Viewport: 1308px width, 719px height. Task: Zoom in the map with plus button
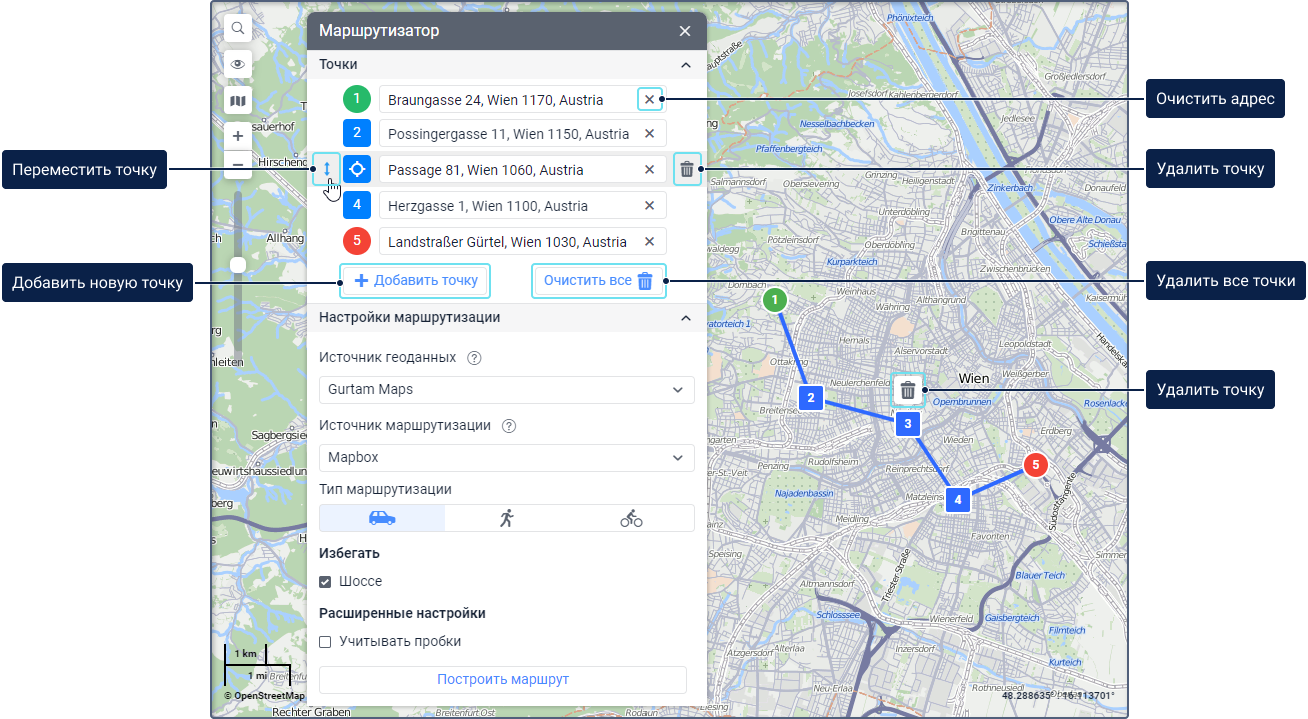click(x=238, y=136)
